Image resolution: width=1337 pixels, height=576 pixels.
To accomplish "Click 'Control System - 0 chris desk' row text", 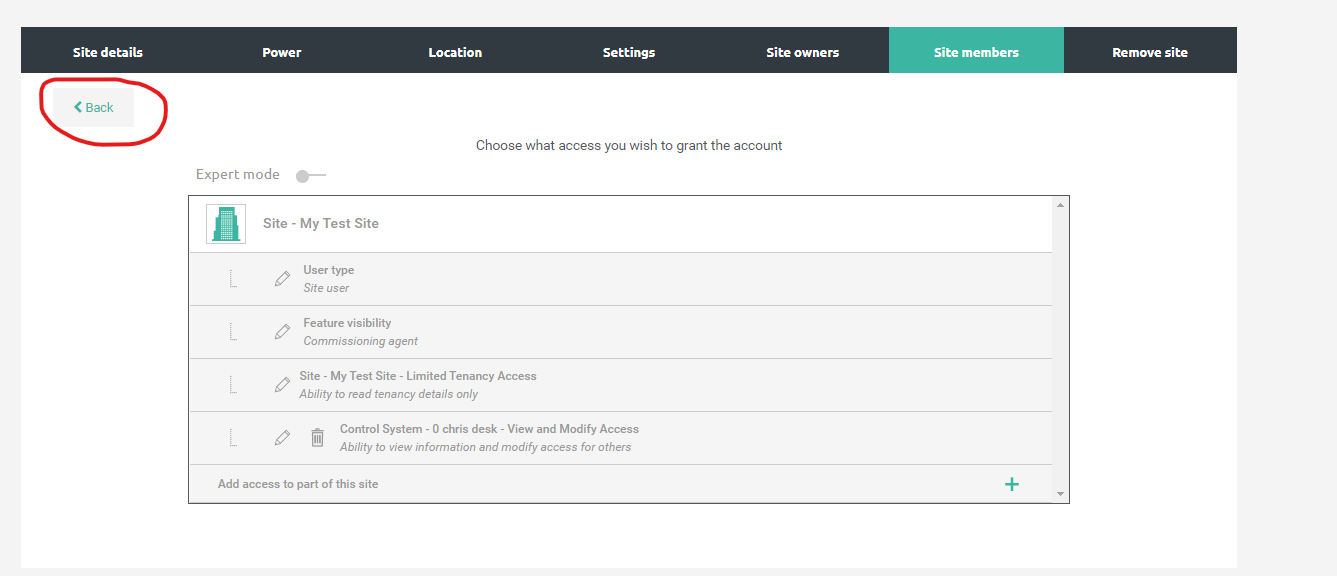I will coord(489,429).
